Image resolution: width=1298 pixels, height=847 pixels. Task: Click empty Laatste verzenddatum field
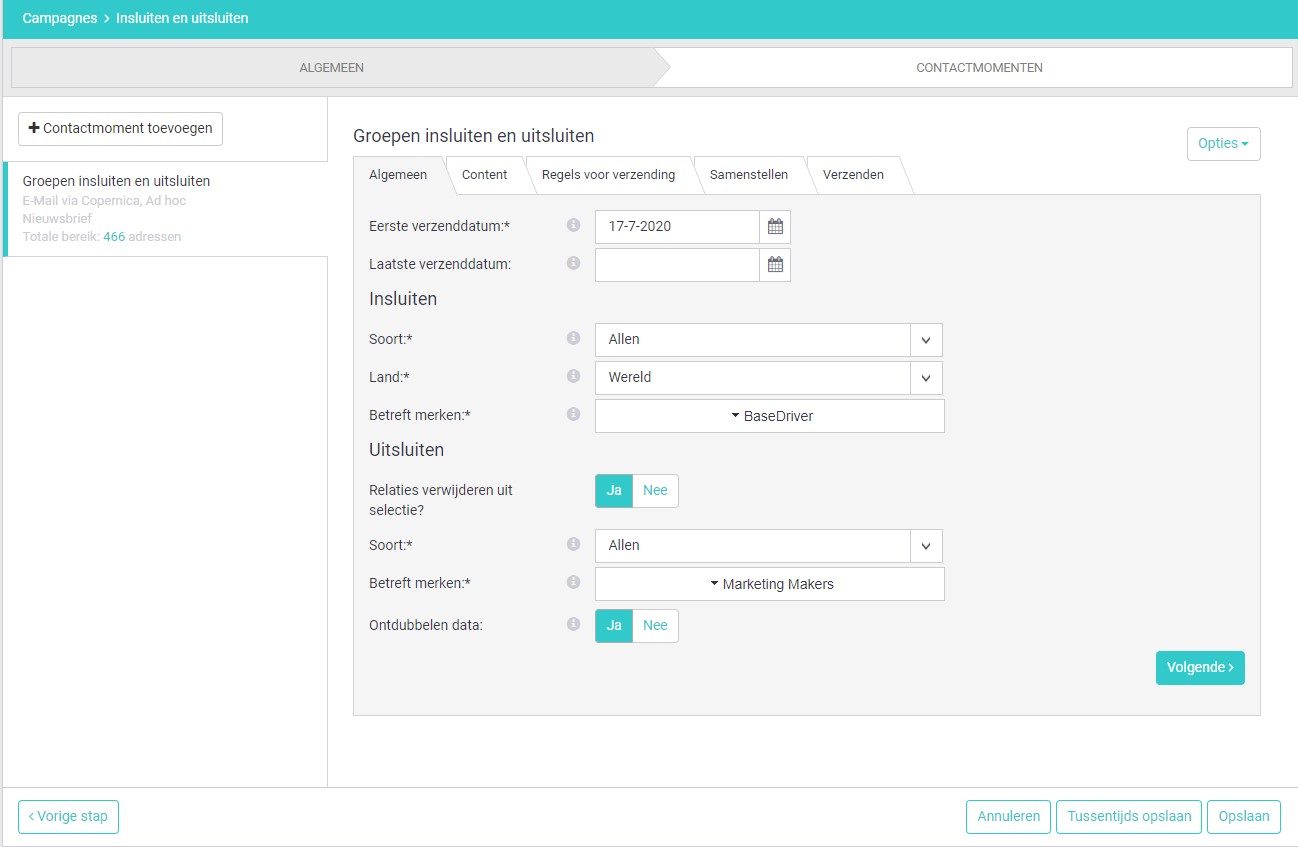click(x=677, y=265)
